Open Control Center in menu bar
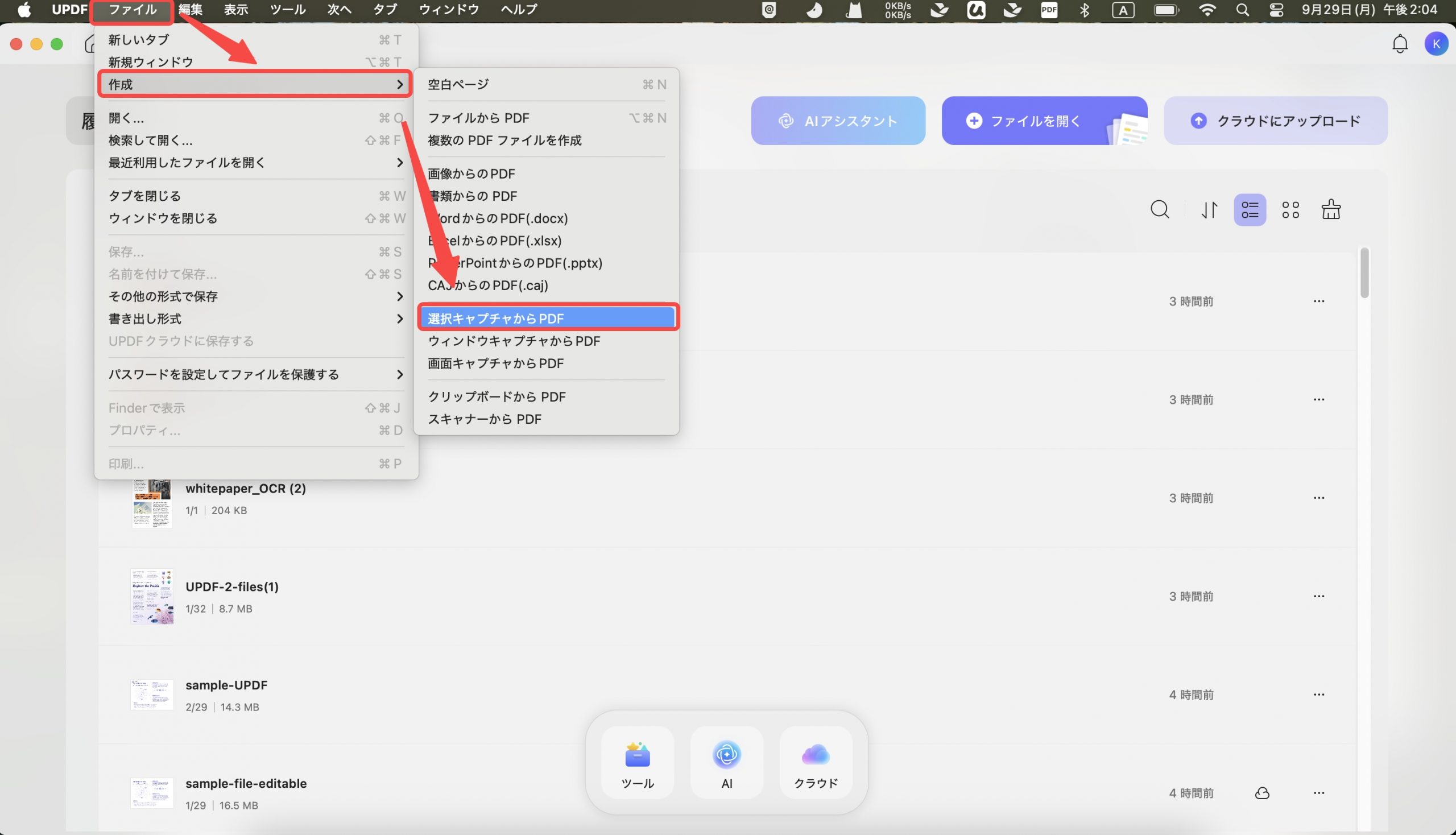Image resolution: width=1456 pixels, height=835 pixels. (x=1276, y=10)
